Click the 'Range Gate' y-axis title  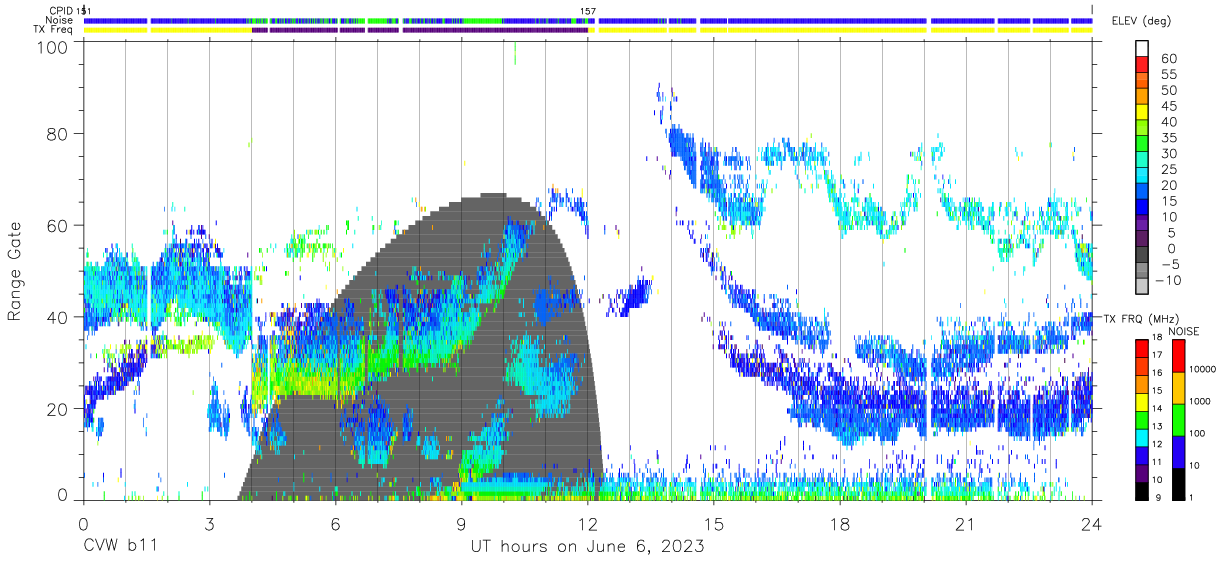(15, 273)
